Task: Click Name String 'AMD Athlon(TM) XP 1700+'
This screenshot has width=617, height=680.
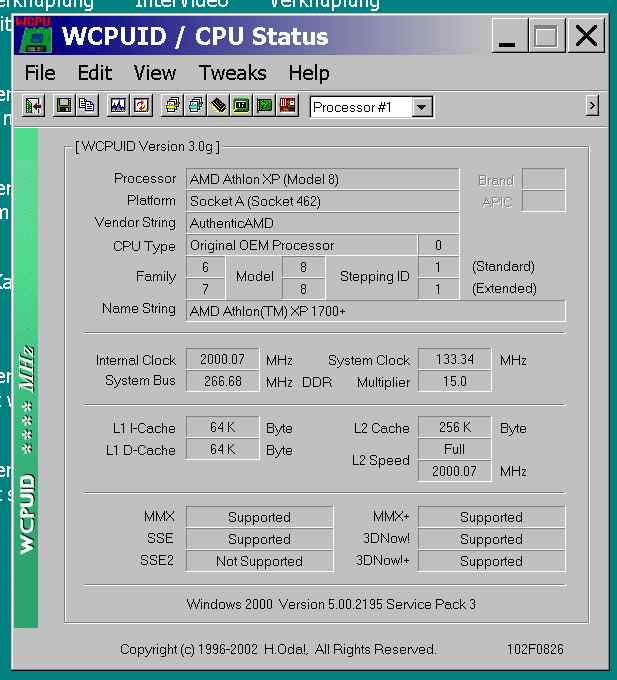Action: 375,311
